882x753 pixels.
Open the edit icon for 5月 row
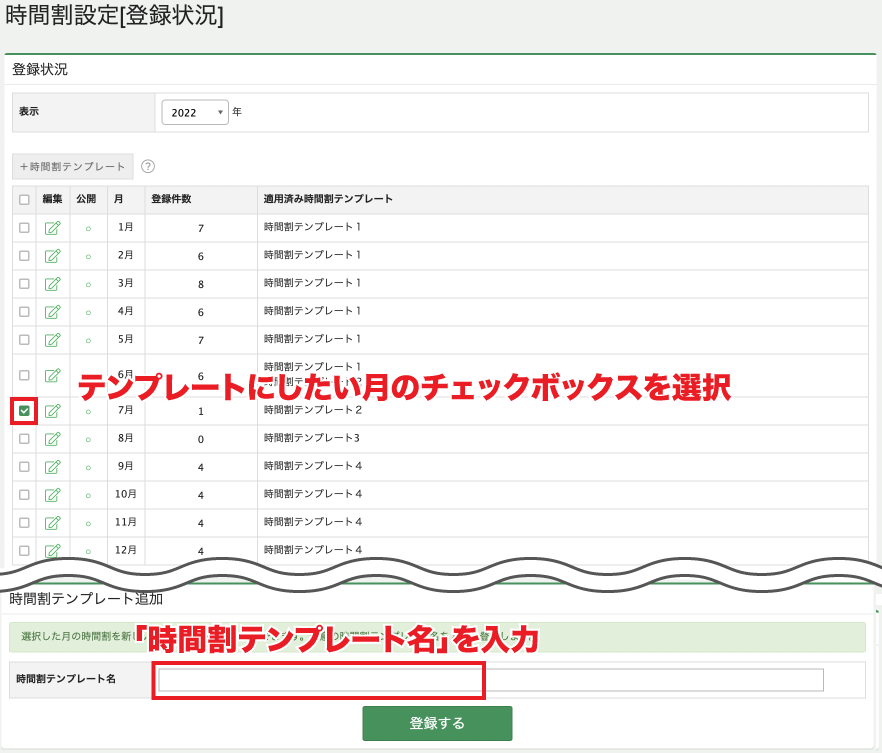[52, 340]
